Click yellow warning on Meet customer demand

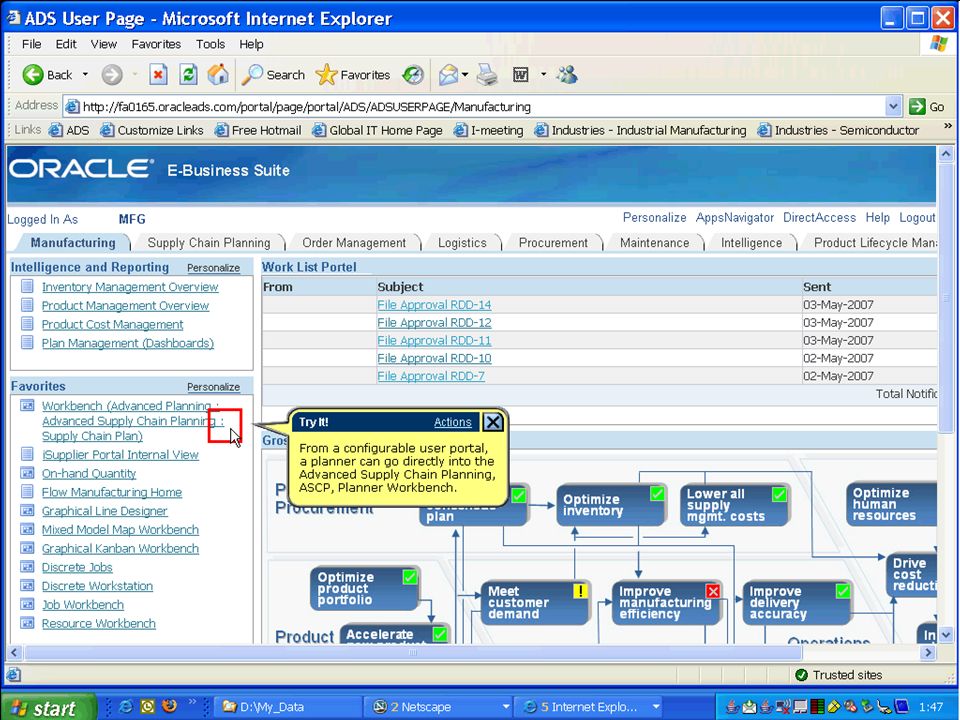(x=580, y=591)
